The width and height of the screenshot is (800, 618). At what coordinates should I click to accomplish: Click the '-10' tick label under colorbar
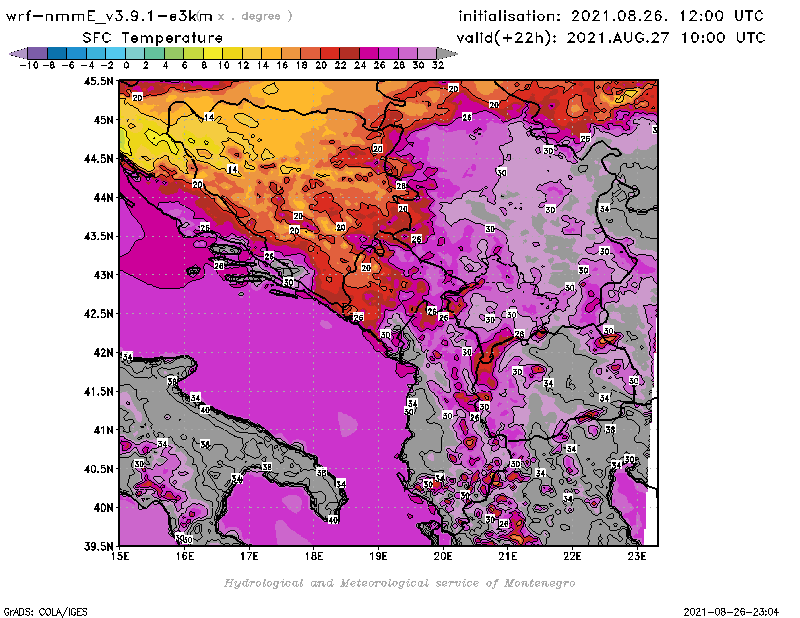(x=29, y=66)
